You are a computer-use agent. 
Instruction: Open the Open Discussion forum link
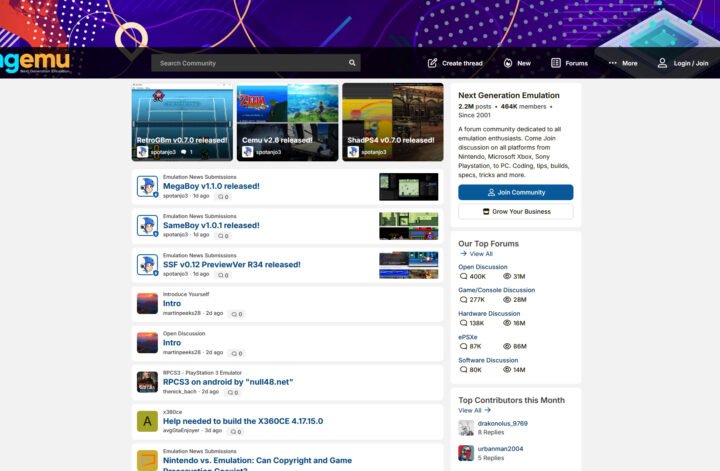tap(483, 267)
